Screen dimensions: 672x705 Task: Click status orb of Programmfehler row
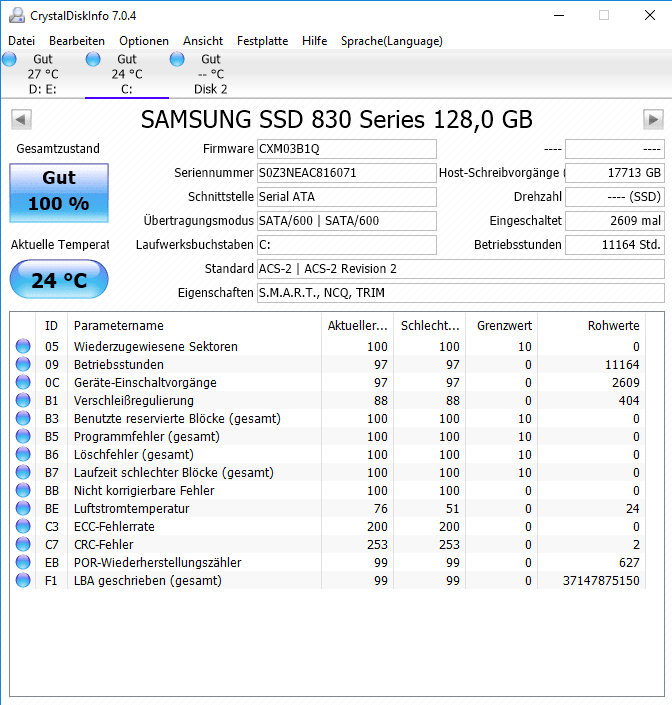coord(23,436)
